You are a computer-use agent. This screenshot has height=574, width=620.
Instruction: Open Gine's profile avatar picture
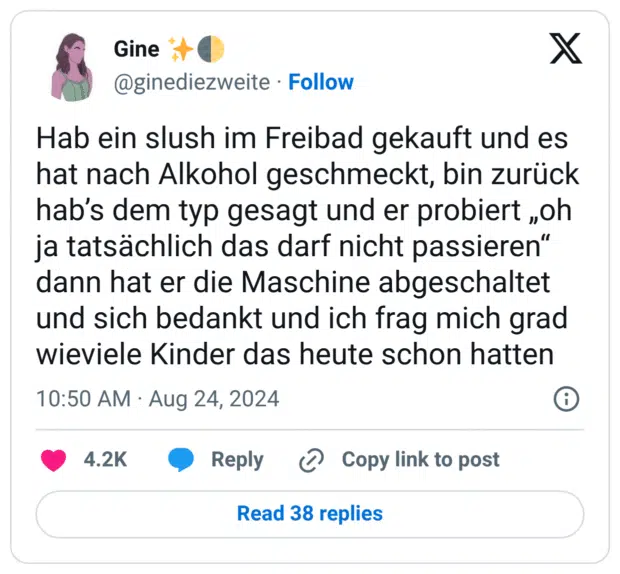point(71,66)
